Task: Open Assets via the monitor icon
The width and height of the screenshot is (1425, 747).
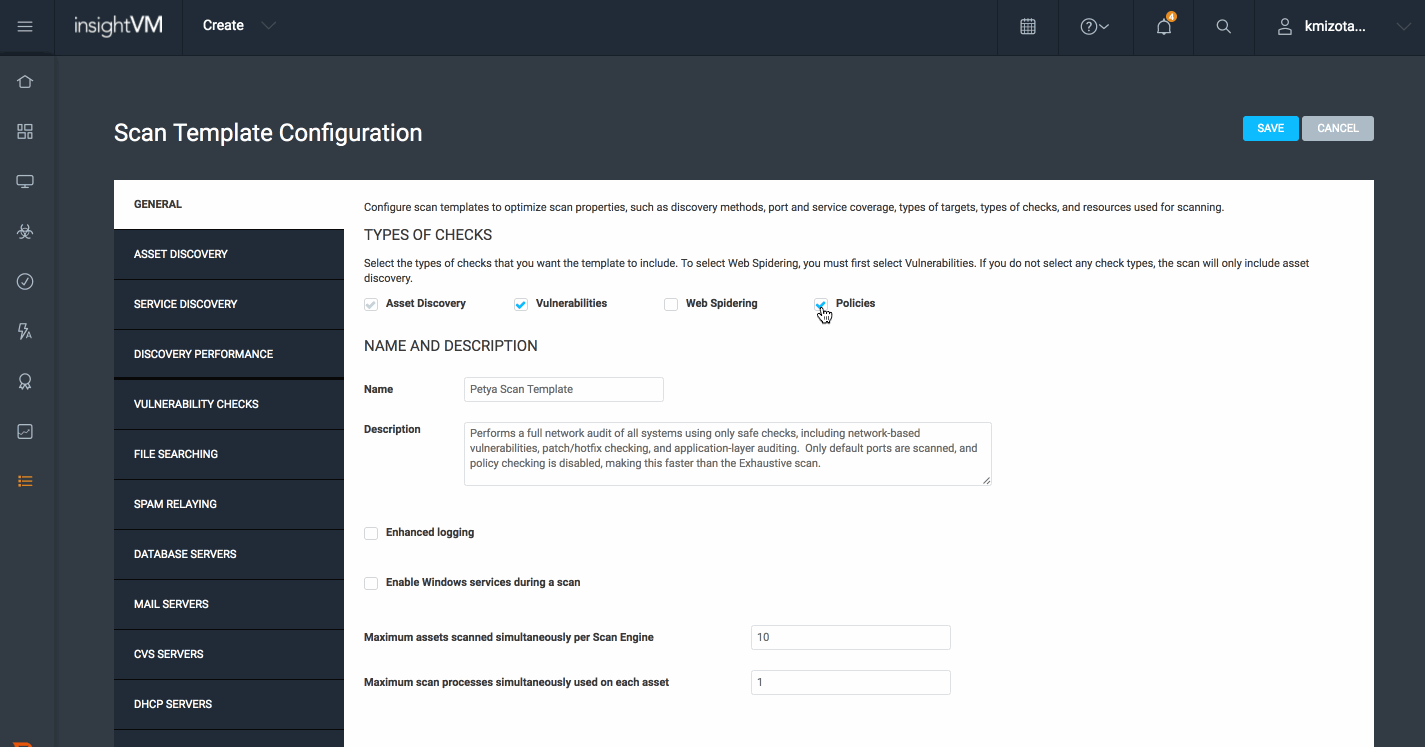Action: pos(25,182)
